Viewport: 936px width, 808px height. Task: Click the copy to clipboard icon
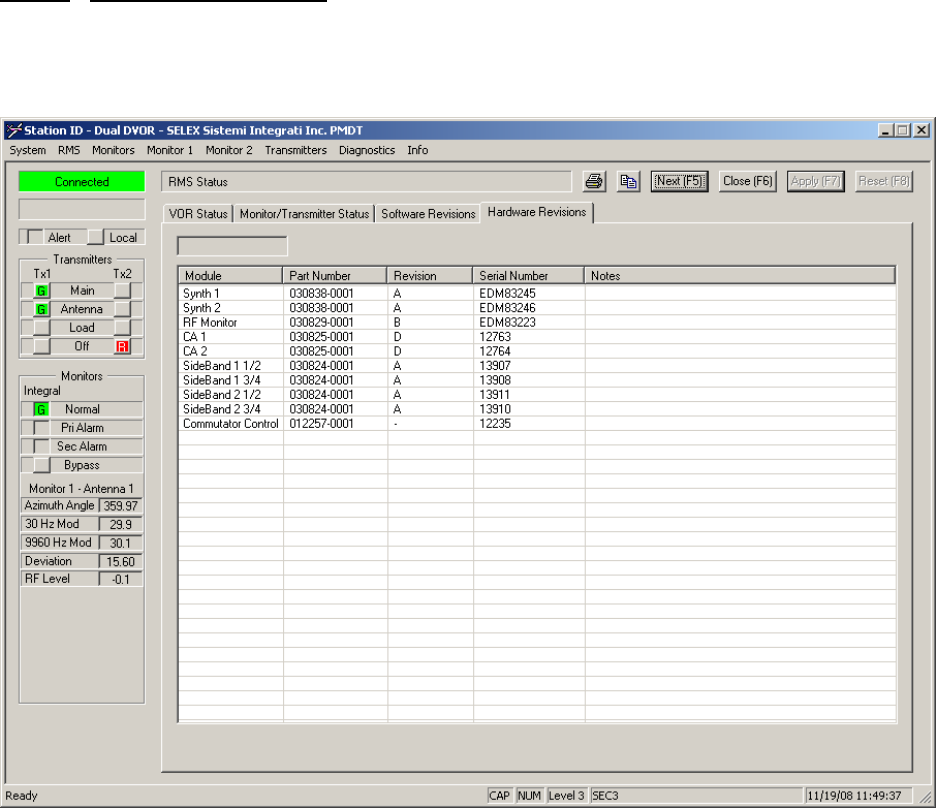pos(628,181)
